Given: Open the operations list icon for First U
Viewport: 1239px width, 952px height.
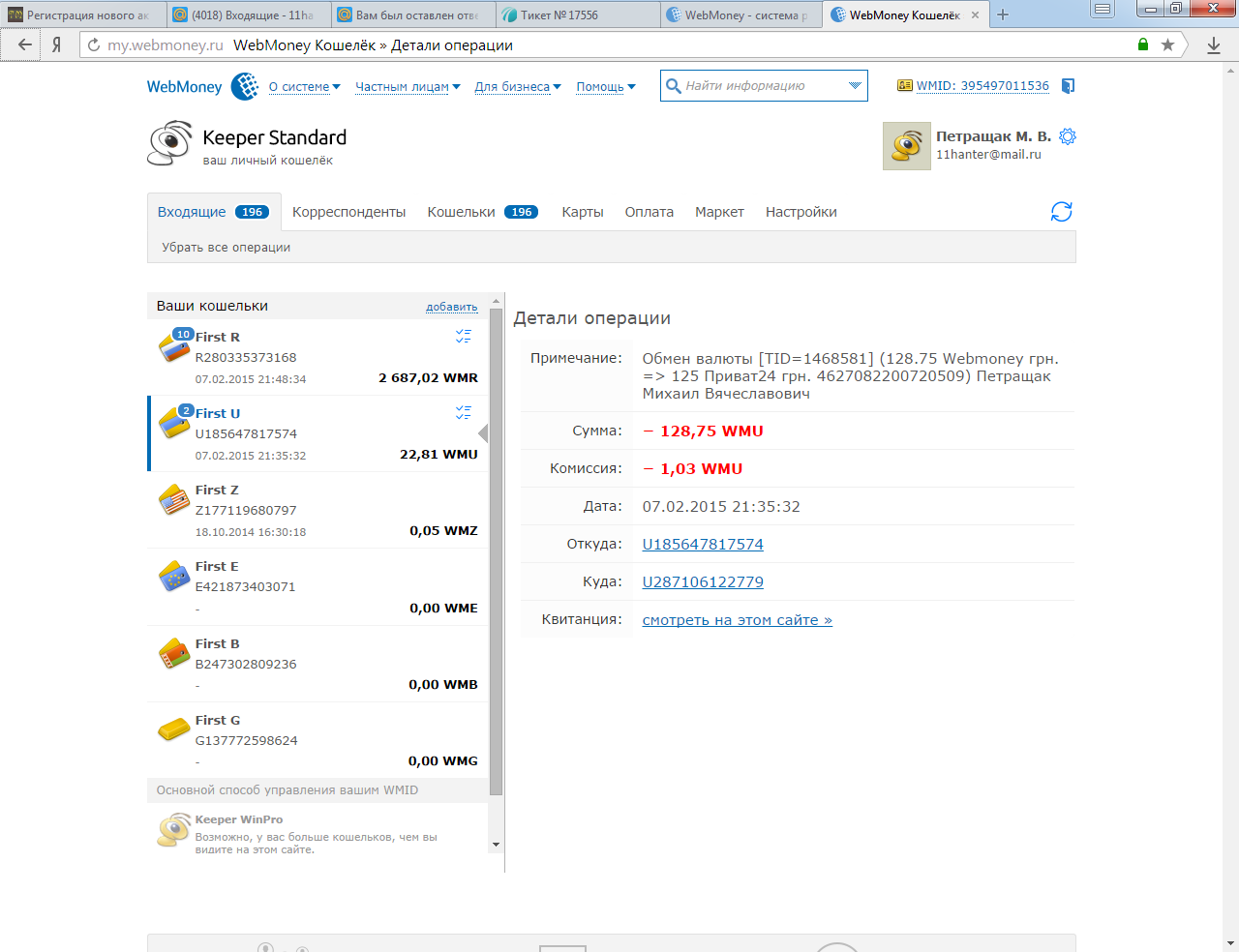Looking at the screenshot, I should pos(464,412).
